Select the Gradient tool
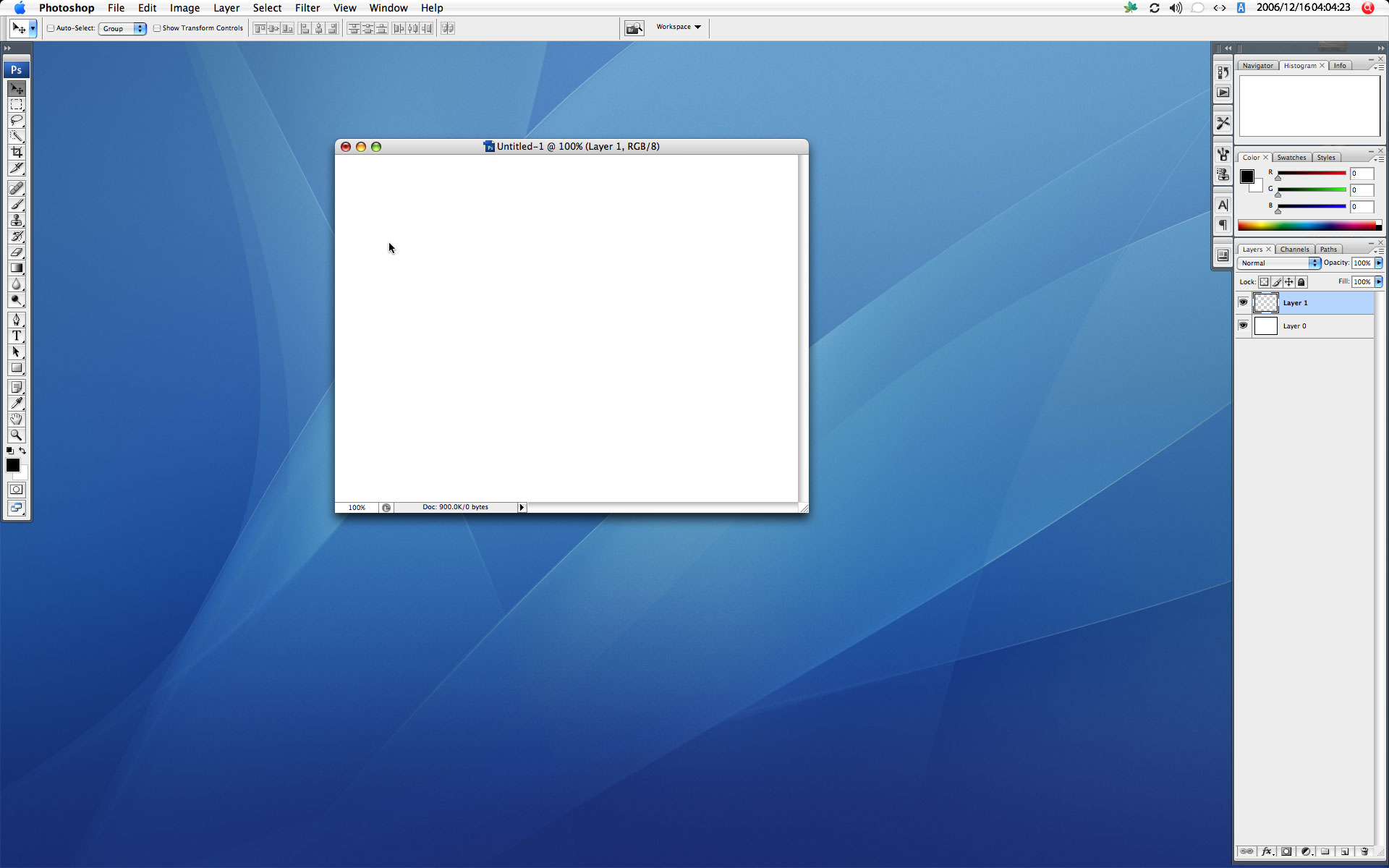The width and height of the screenshot is (1389, 868). coord(17,268)
